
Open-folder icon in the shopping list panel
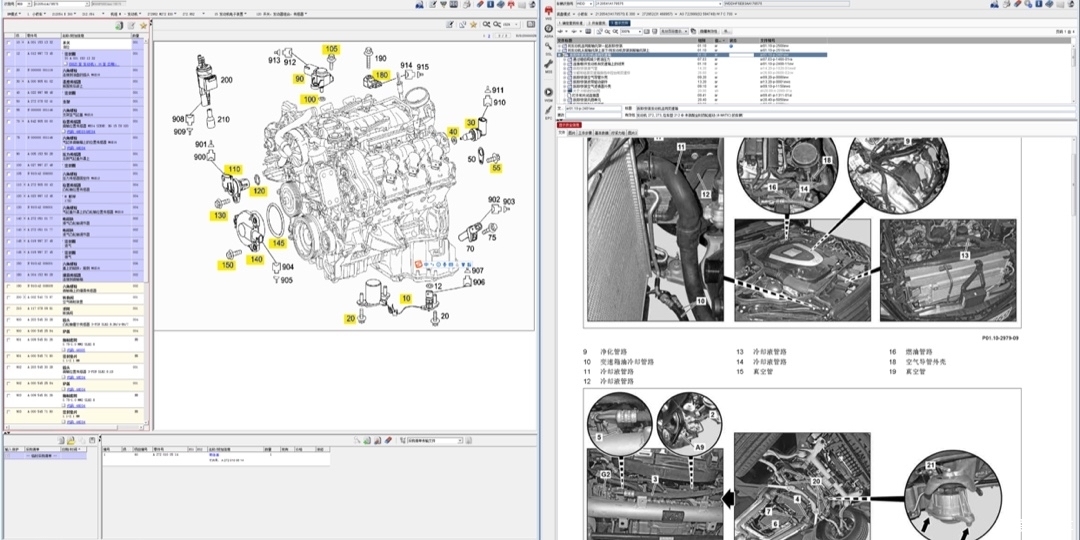click(70, 440)
